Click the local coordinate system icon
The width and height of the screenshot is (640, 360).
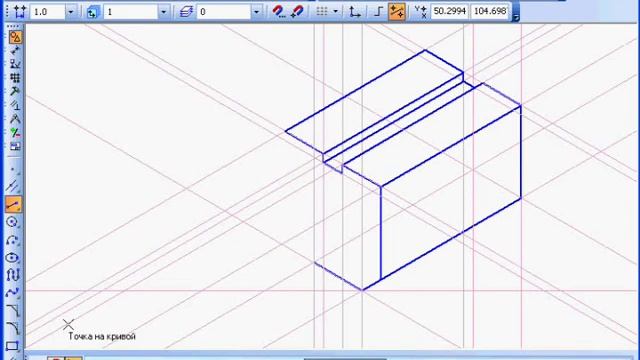tap(355, 11)
